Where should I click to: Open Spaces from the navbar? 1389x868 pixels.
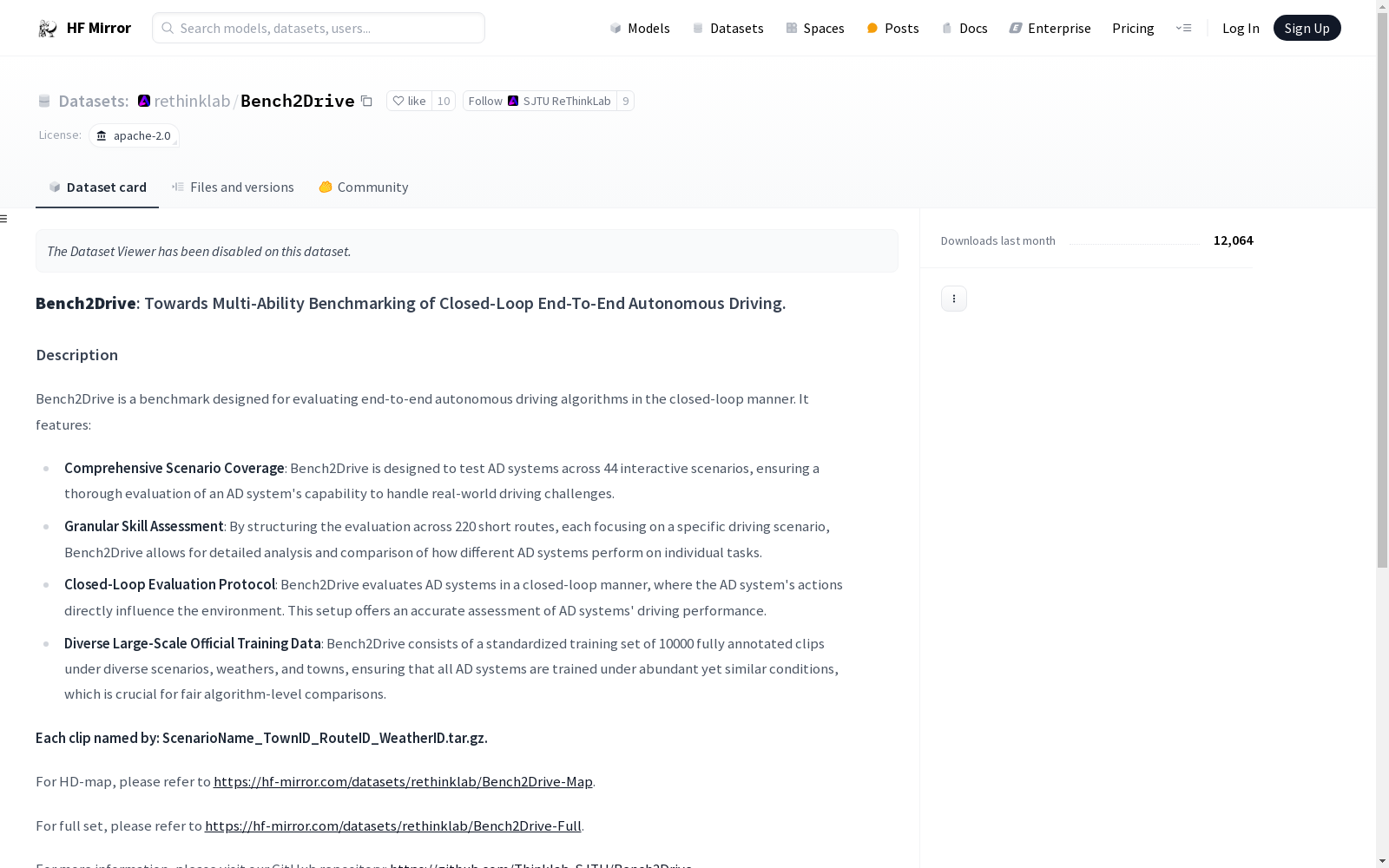(815, 28)
